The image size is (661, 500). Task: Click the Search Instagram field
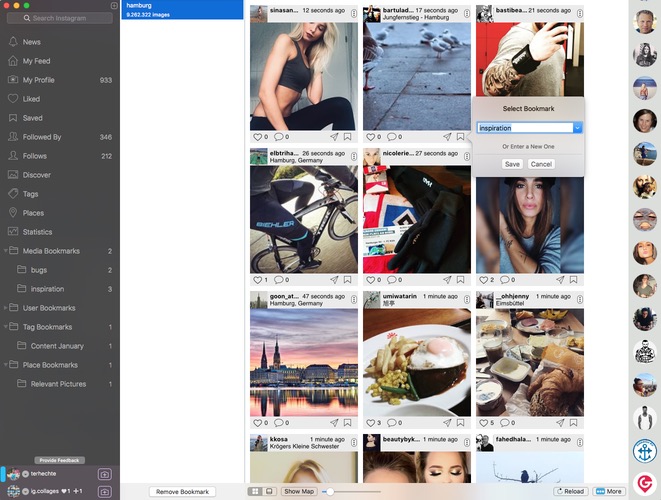[60, 18]
